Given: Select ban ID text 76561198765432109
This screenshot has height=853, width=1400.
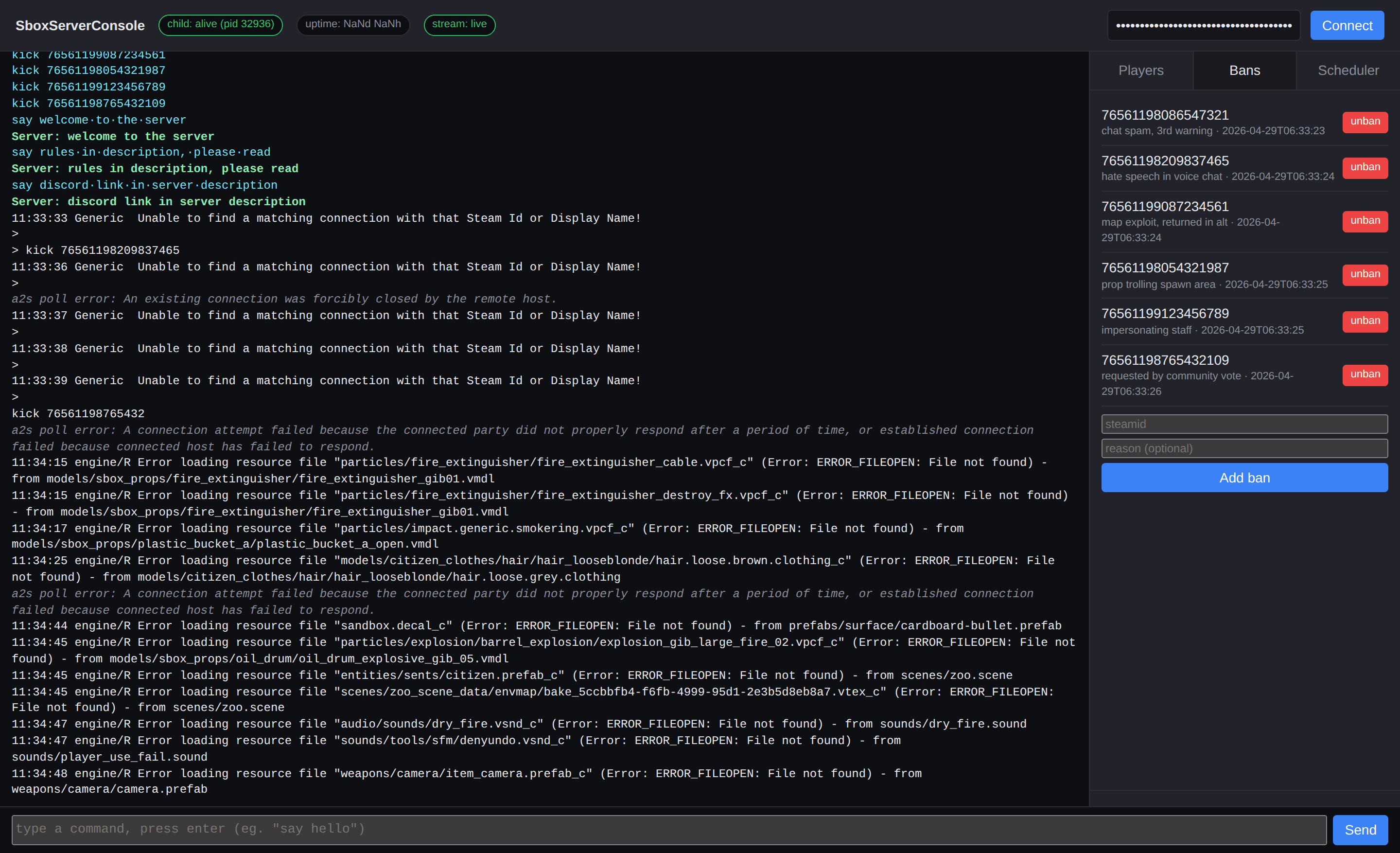Looking at the screenshot, I should pos(1165,360).
